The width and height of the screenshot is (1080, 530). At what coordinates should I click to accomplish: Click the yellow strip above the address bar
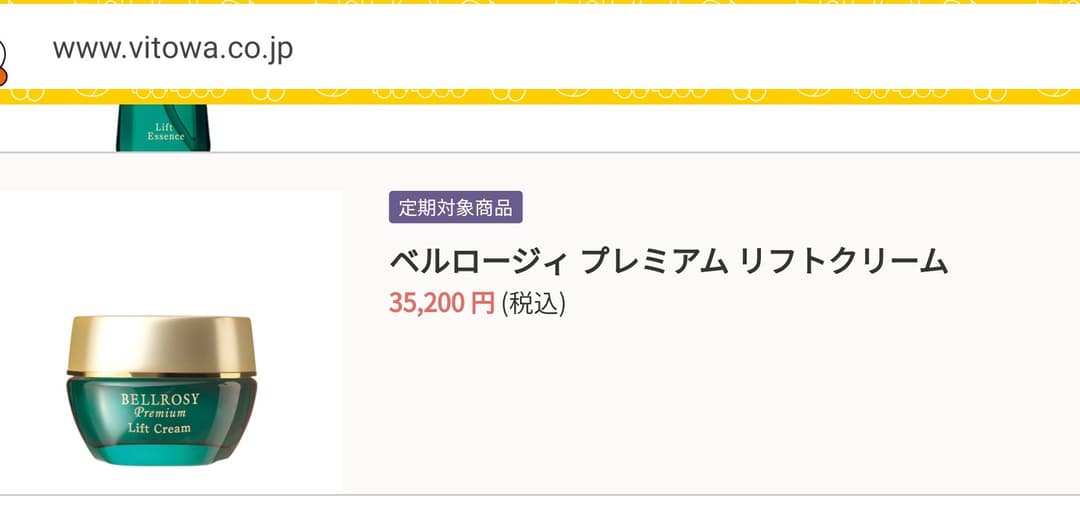click(x=540, y=2)
